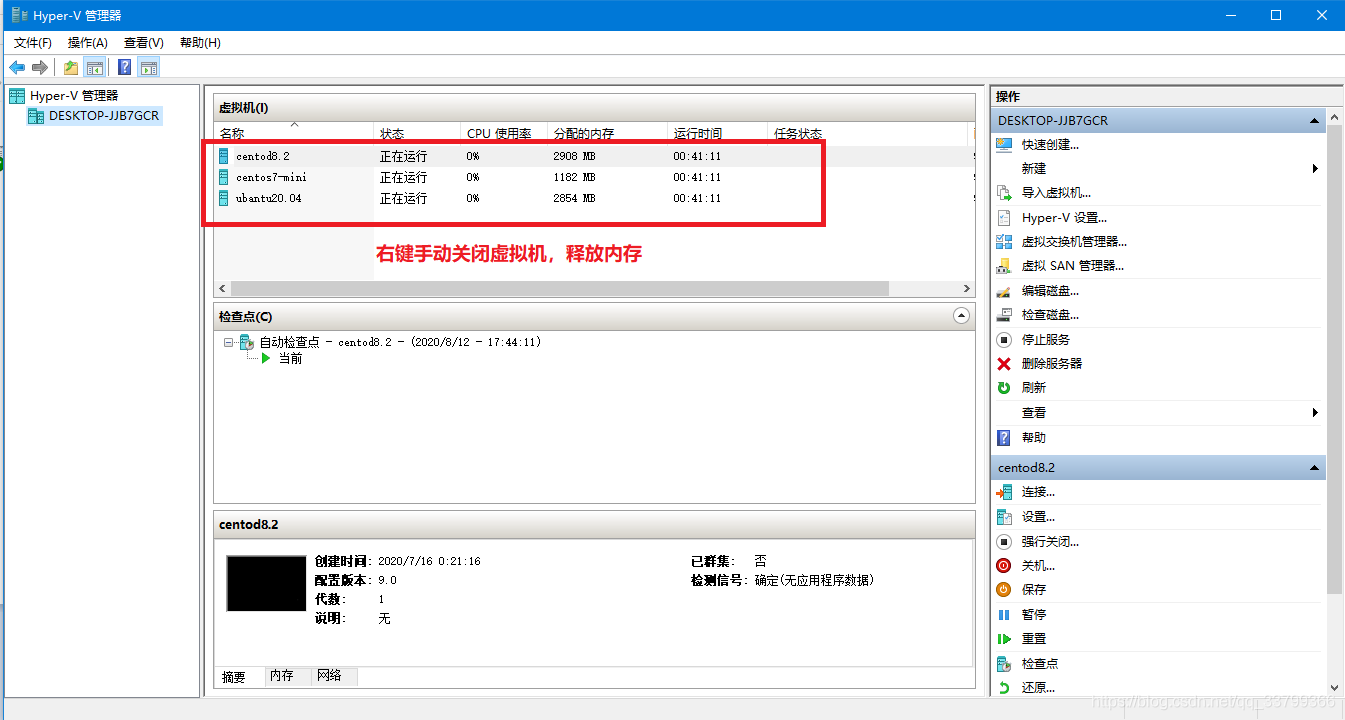Select the ubantu20.04 virtual machine row
1345x720 pixels.
592,198
